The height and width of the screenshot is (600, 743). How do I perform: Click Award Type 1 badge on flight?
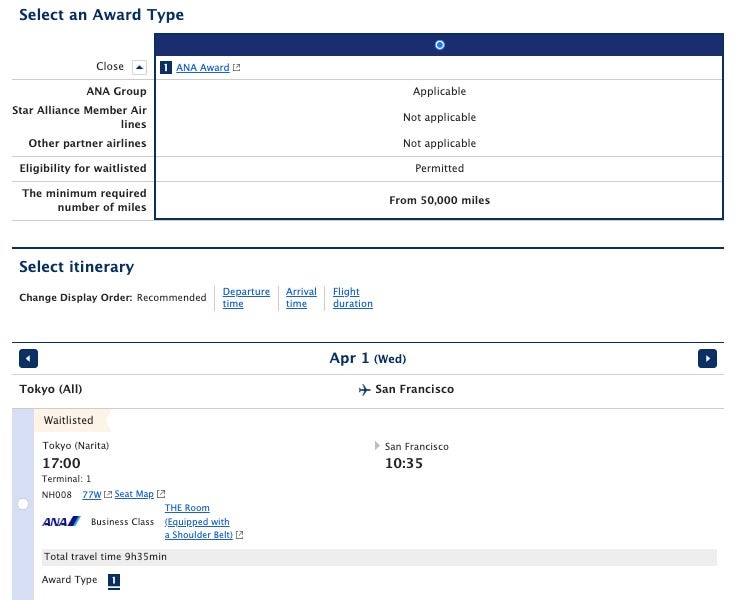click(x=114, y=580)
